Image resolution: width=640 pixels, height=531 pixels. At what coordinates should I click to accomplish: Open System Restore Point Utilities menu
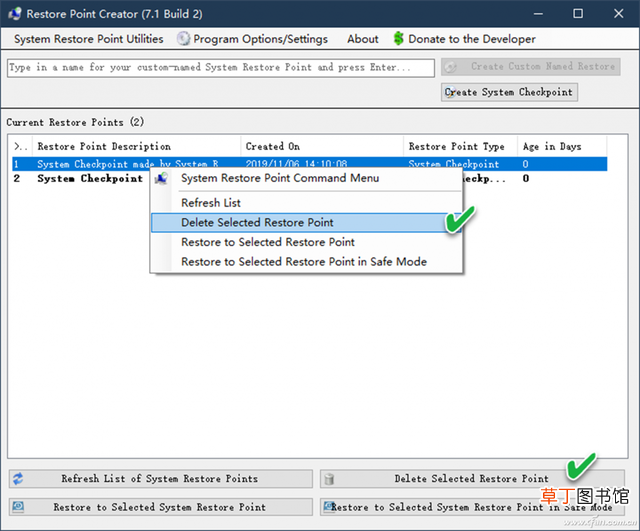pyautogui.click(x=89, y=39)
